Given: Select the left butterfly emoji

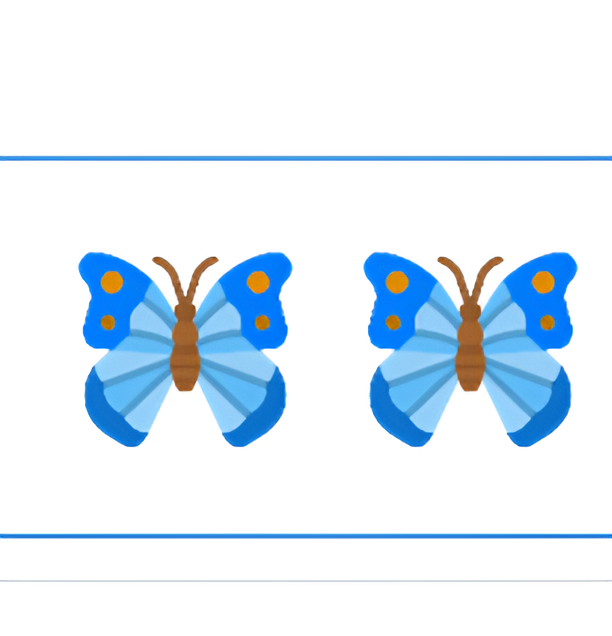Looking at the screenshot, I should pyautogui.click(x=185, y=350).
